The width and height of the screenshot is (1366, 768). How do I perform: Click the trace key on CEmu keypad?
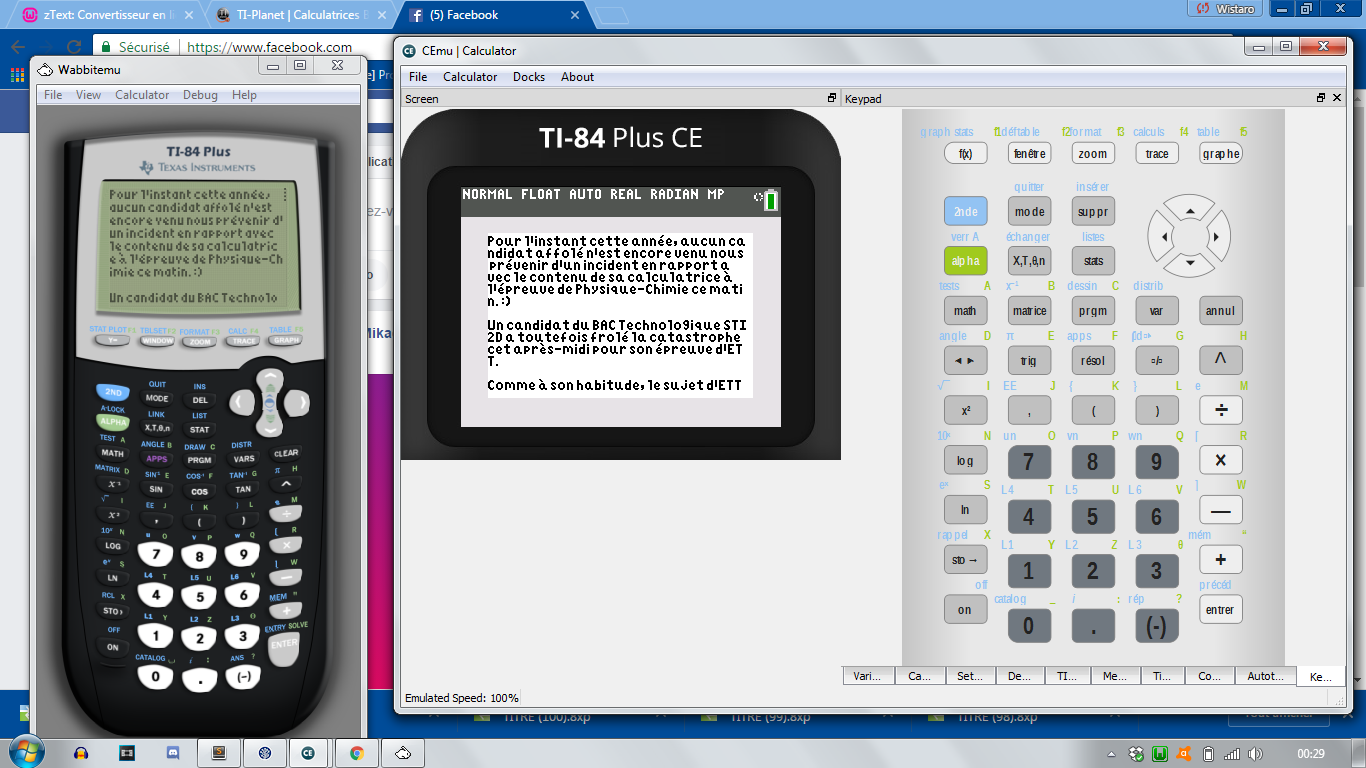click(x=1157, y=154)
